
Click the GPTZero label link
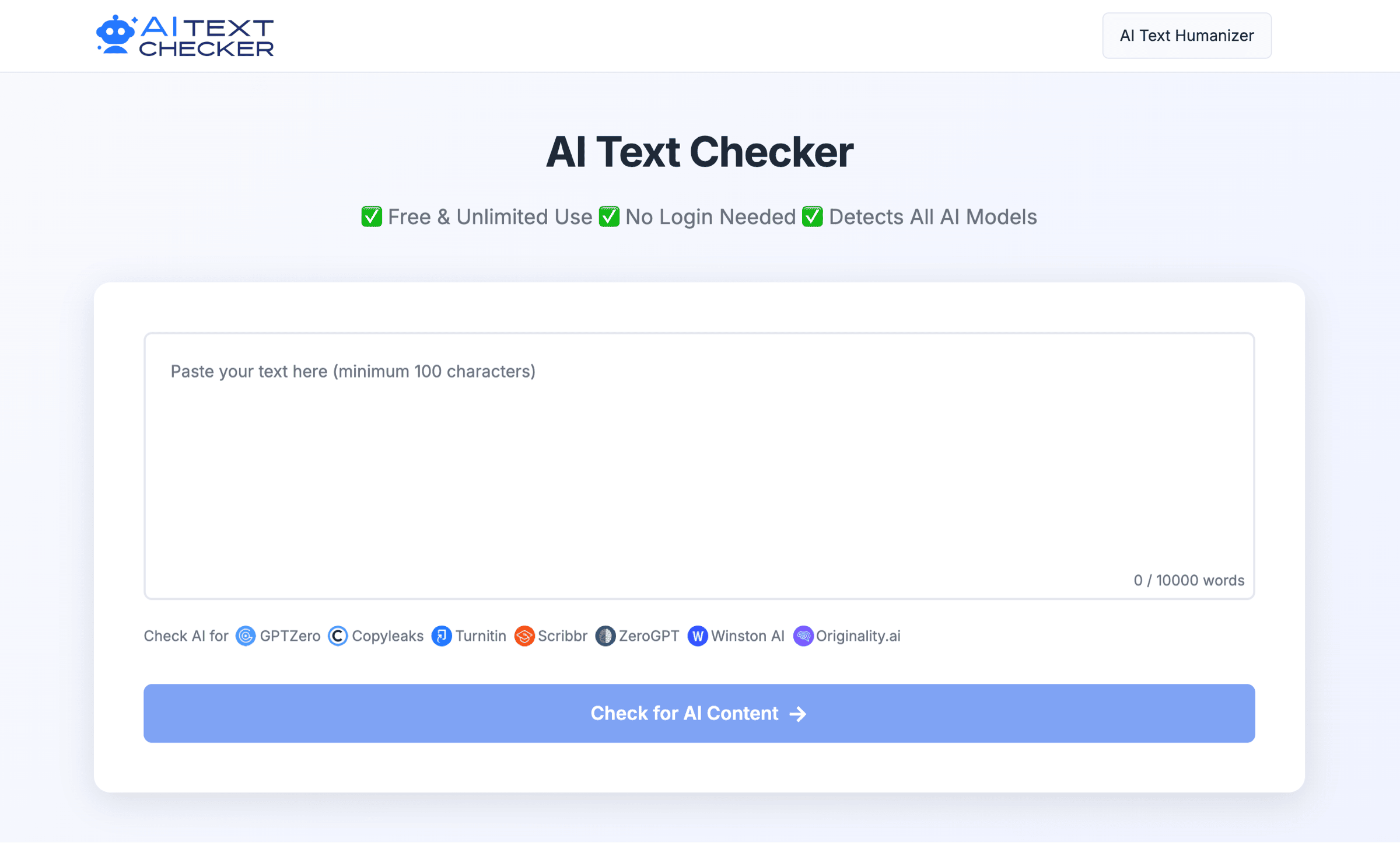[x=289, y=636]
